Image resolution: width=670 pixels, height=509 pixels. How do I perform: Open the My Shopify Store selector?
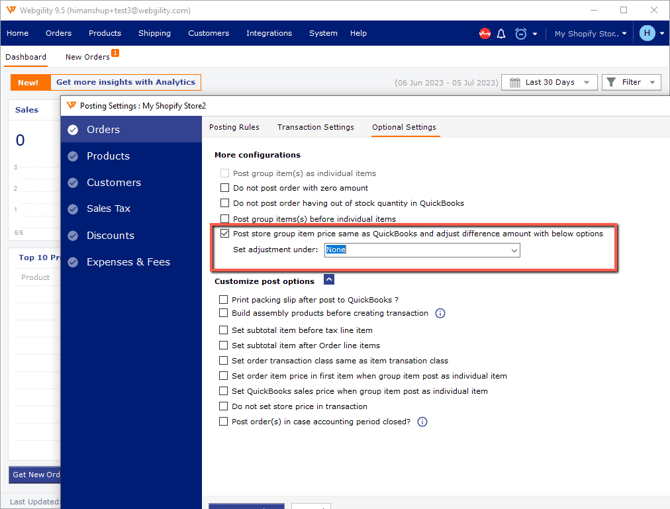click(591, 33)
